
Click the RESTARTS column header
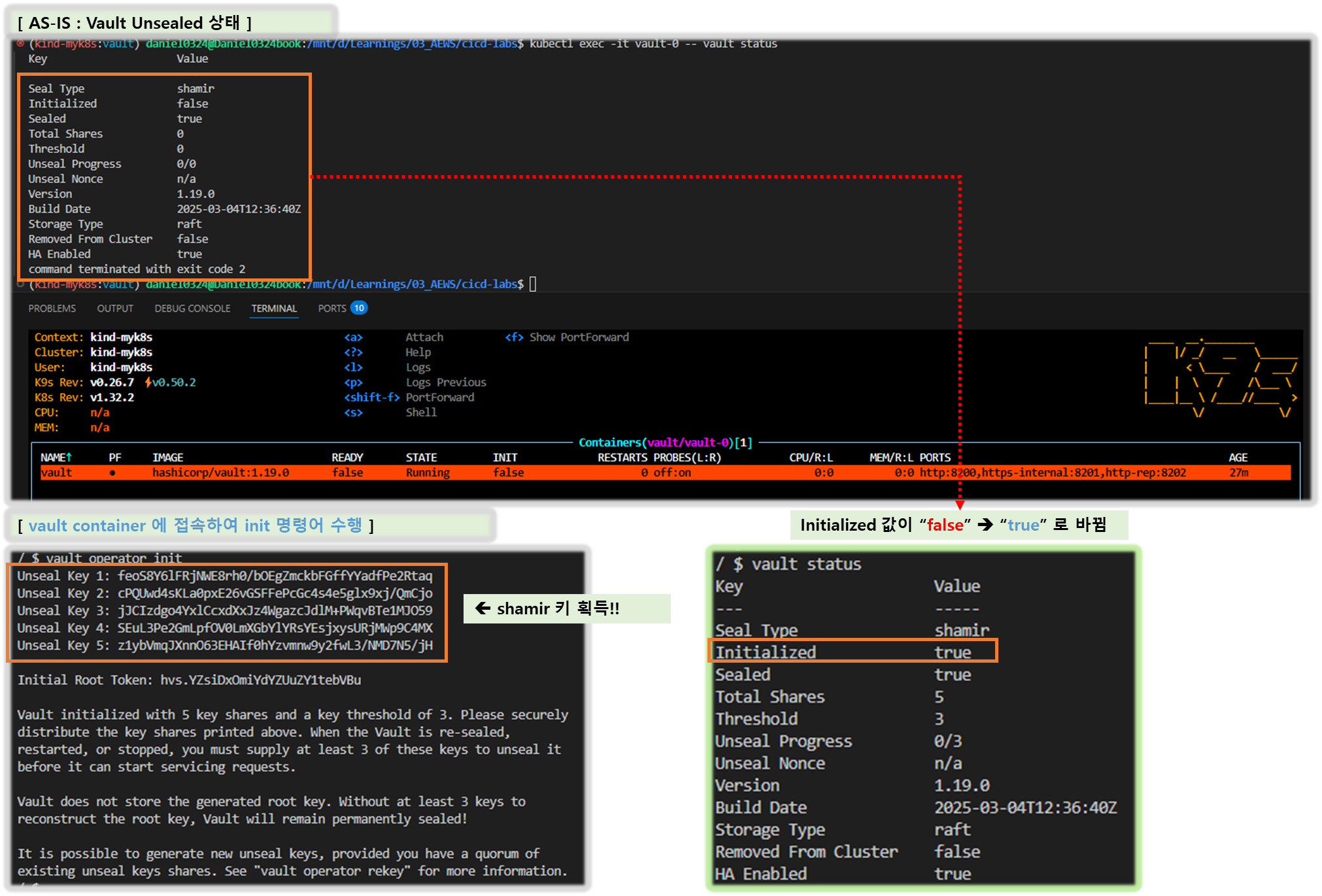click(x=622, y=457)
